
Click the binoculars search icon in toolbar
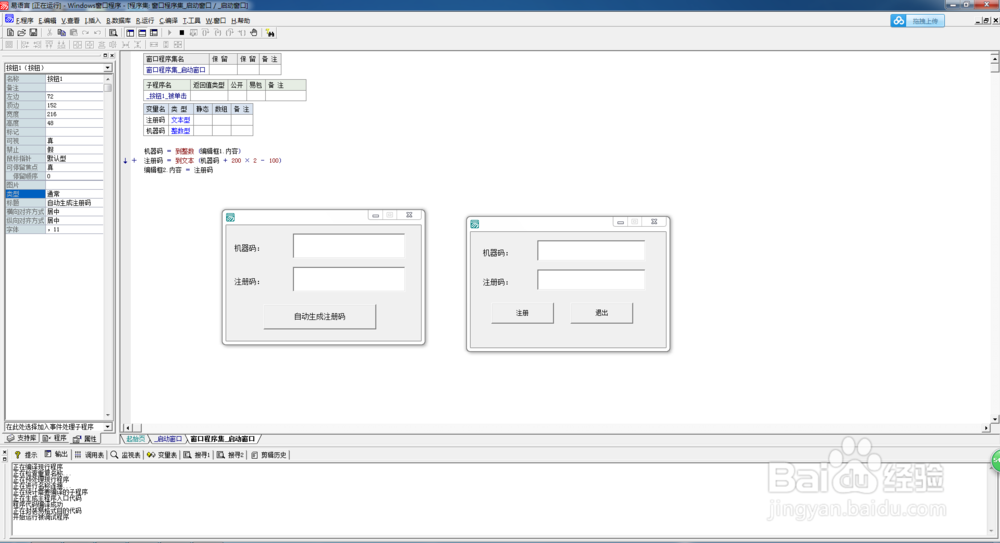(x=270, y=33)
